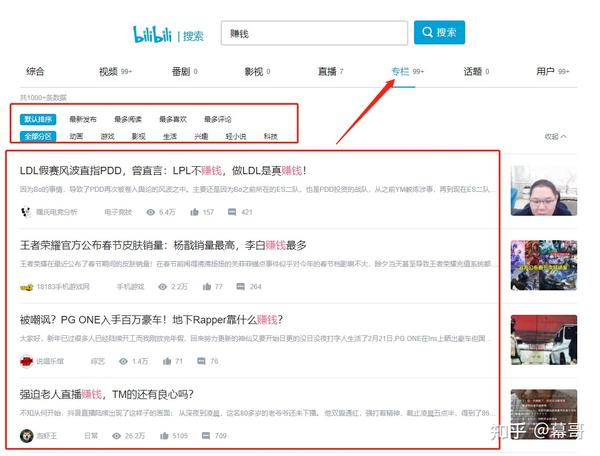Click the bilibili logo
Image resolution: width=600 pixels, height=456 pixels.
coord(152,34)
